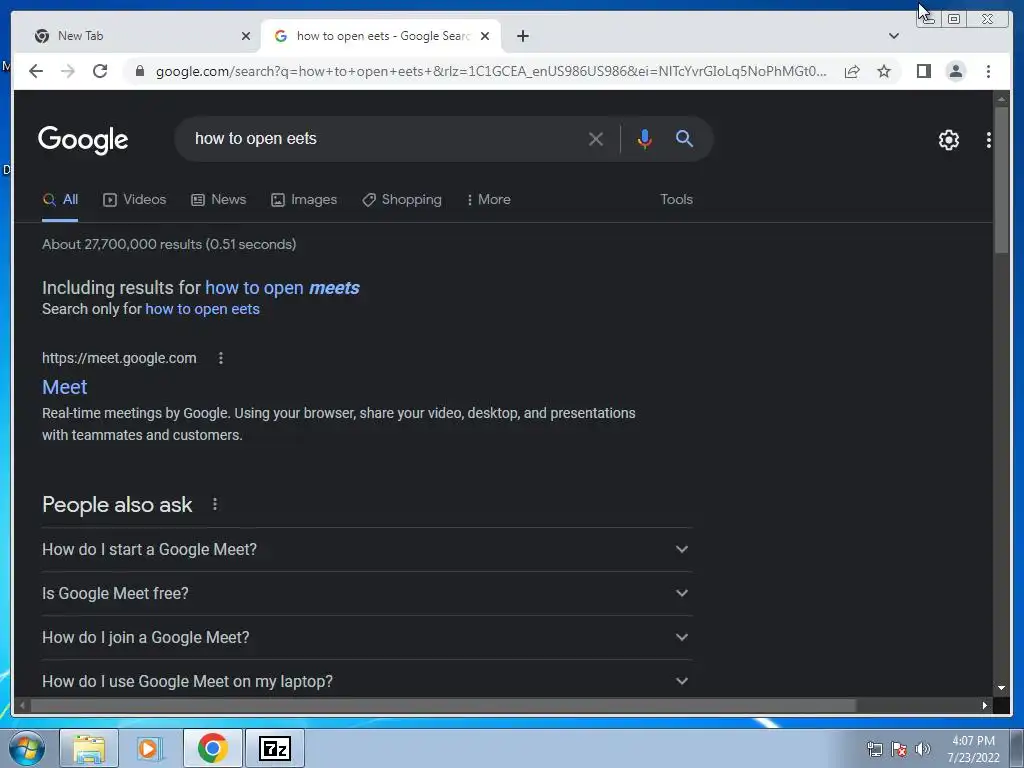1024x768 pixels.
Task: Open Action Center flag tray icon
Action: coord(899,749)
